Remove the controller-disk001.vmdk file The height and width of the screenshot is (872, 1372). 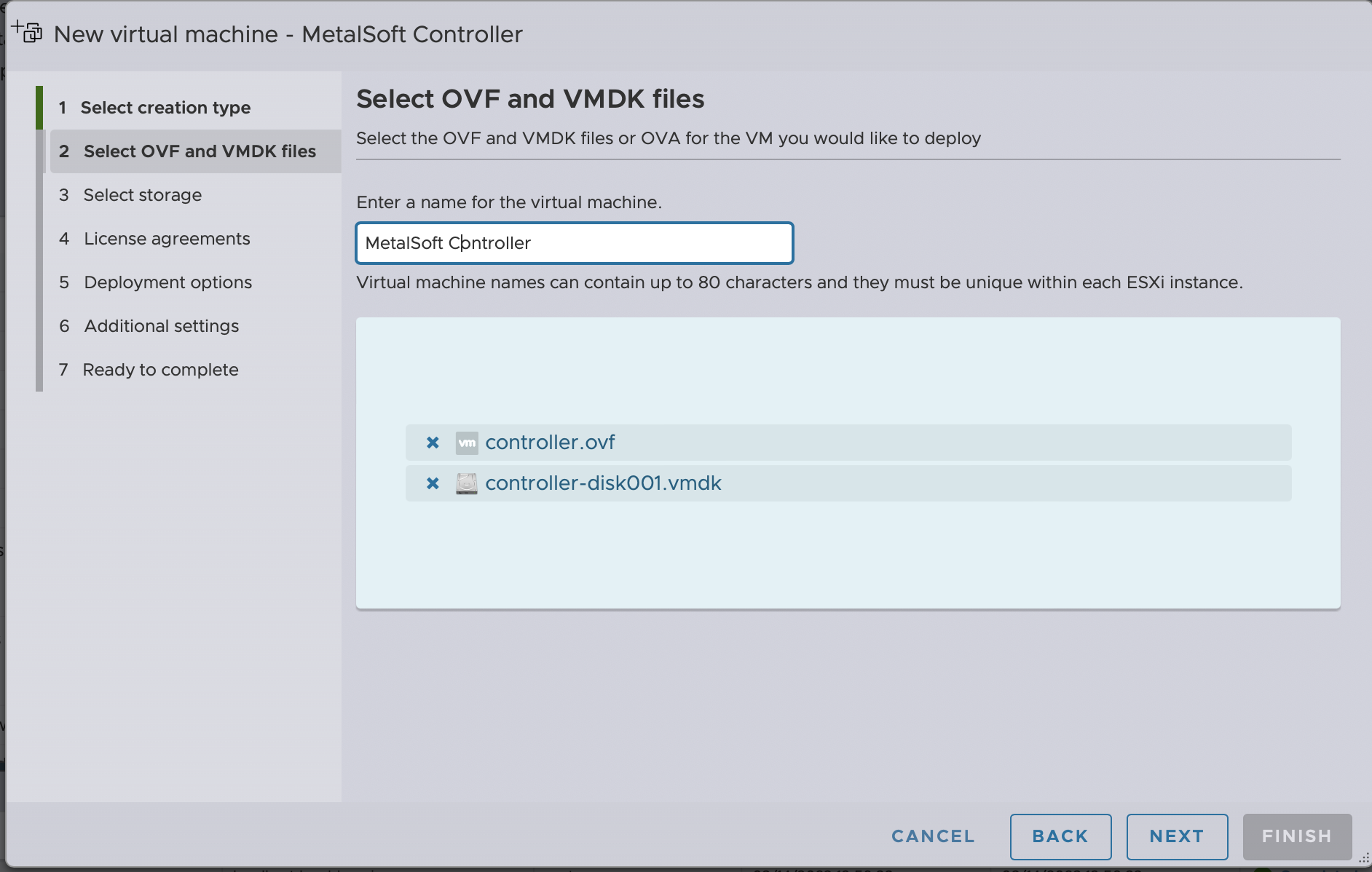(x=433, y=483)
